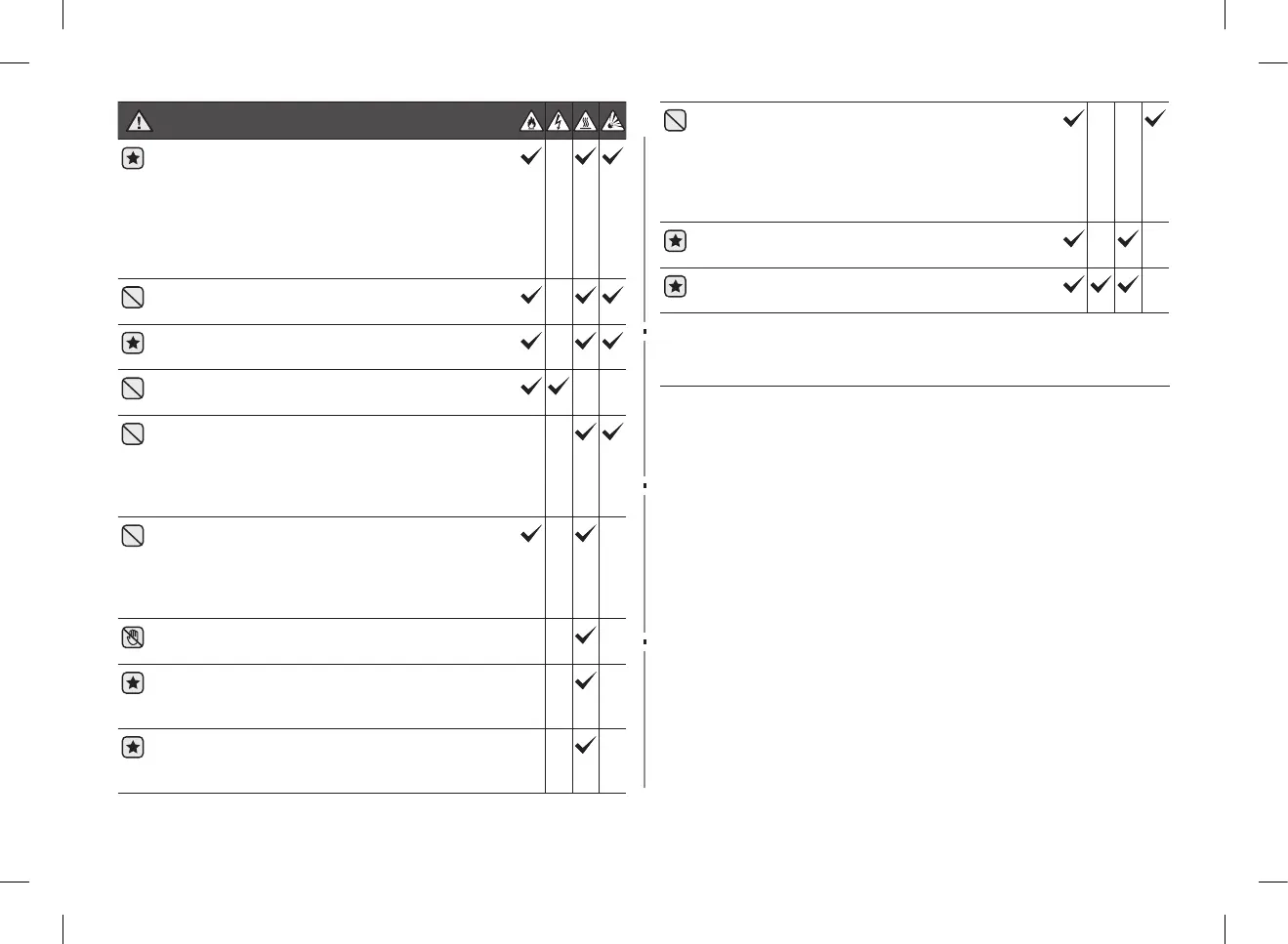Image resolution: width=1288 pixels, height=944 pixels.
Task: Click left table's only electric shock column checkmark
Action: coord(558,388)
